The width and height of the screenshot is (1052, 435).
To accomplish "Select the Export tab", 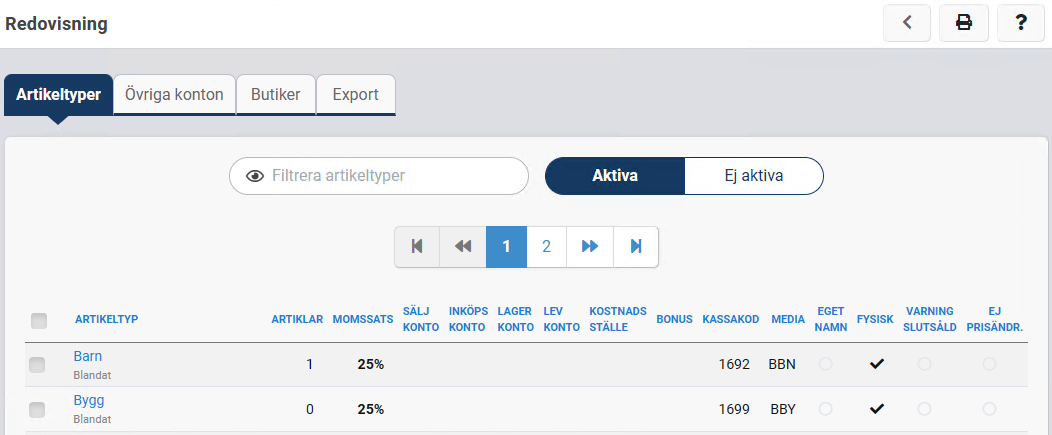I will click(x=355, y=95).
